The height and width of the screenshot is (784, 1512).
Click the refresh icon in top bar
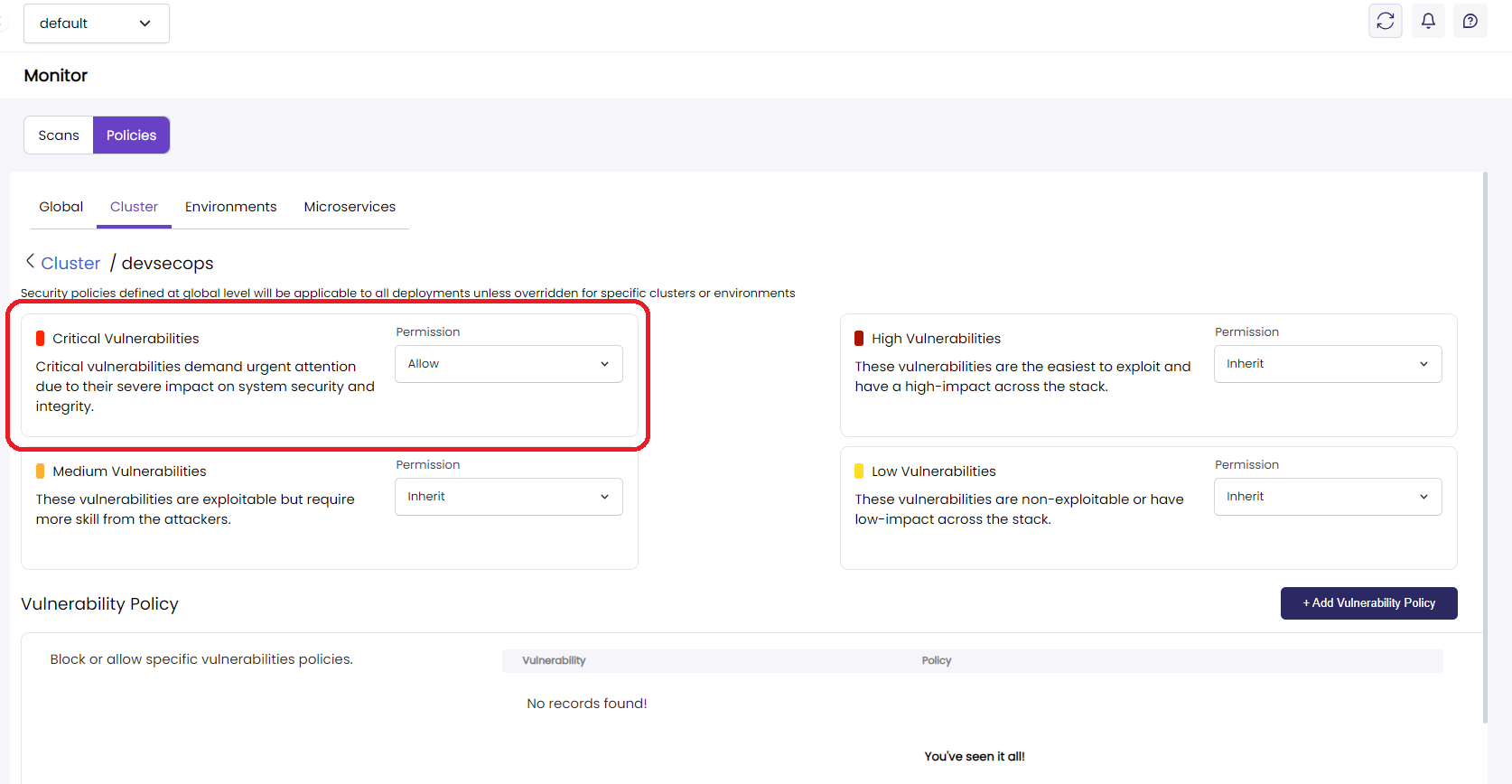(x=1385, y=21)
